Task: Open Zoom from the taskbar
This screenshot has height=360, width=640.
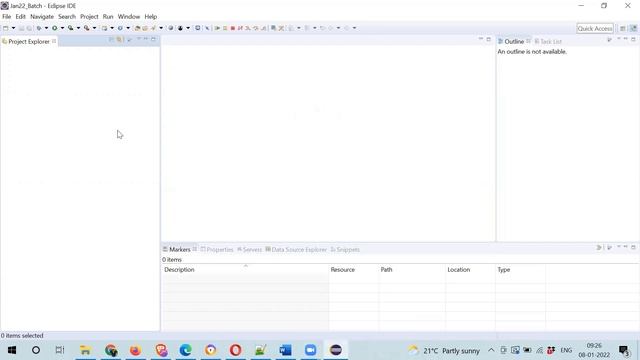Action: (311, 350)
